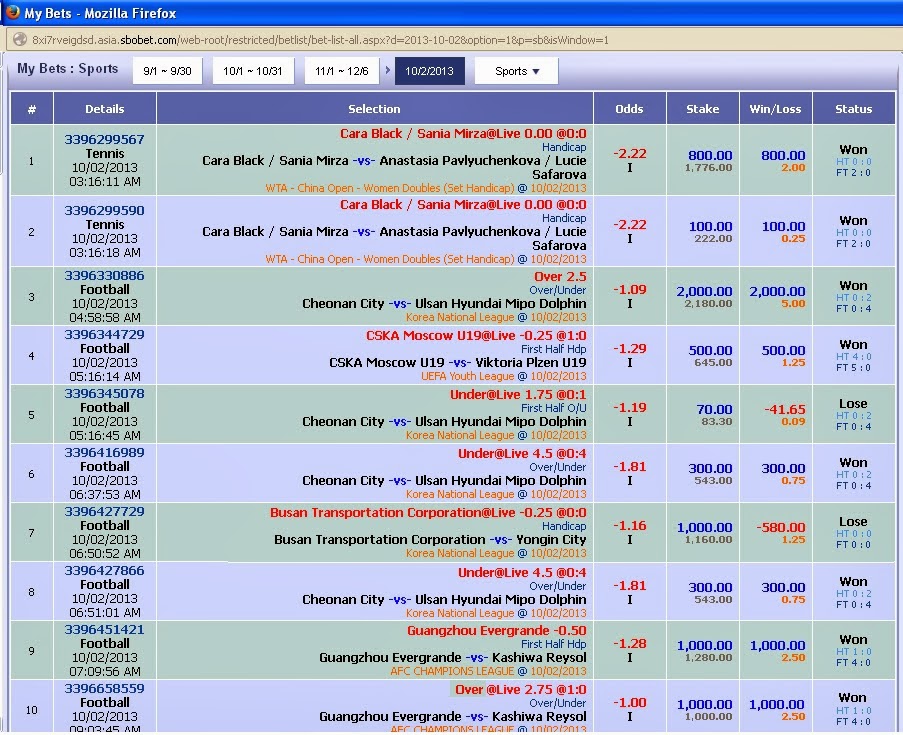This screenshot has height=735, width=903.
Task: Click the Selection column header
Action: pyautogui.click(x=374, y=109)
